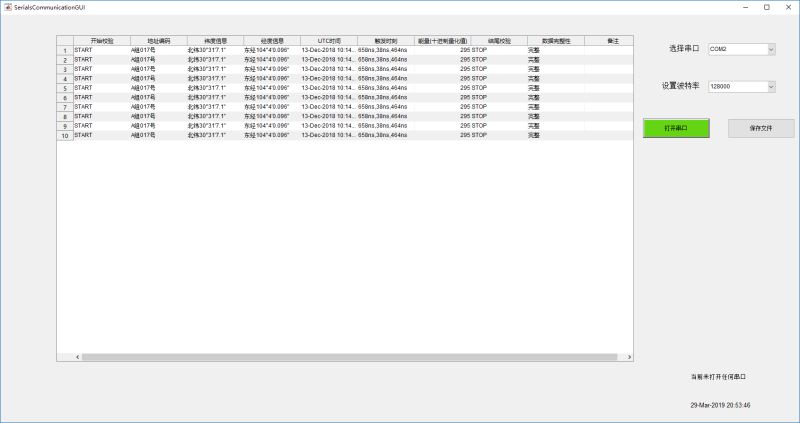Open the 选择串口 COM2 dropdown
The height and width of the screenshot is (423, 800).
[x=742, y=49]
